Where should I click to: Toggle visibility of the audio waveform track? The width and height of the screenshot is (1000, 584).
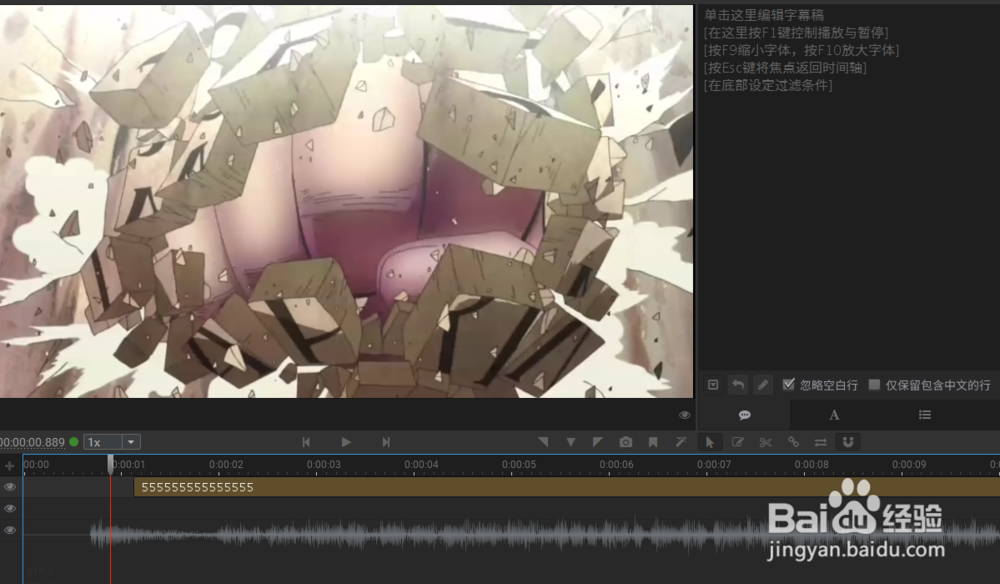[10, 530]
